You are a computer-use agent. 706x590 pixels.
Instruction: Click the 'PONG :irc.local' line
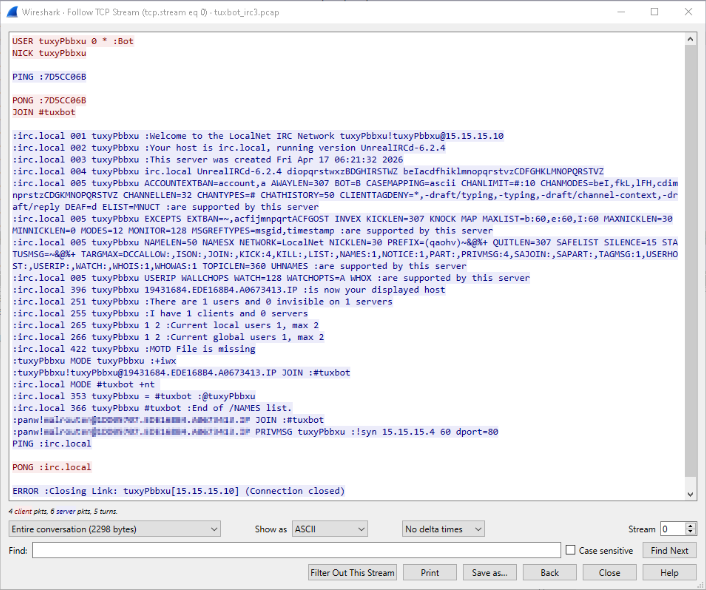pos(52,467)
